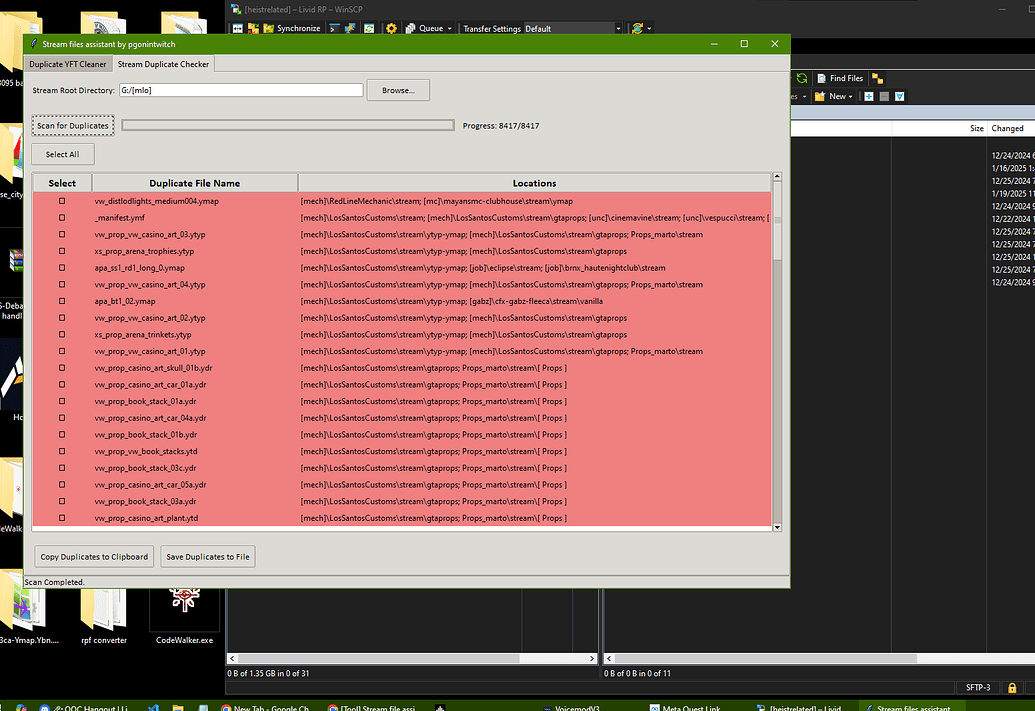This screenshot has height=711, width=1035.
Task: Click the blue plus selection icon
Action: click(x=868, y=96)
